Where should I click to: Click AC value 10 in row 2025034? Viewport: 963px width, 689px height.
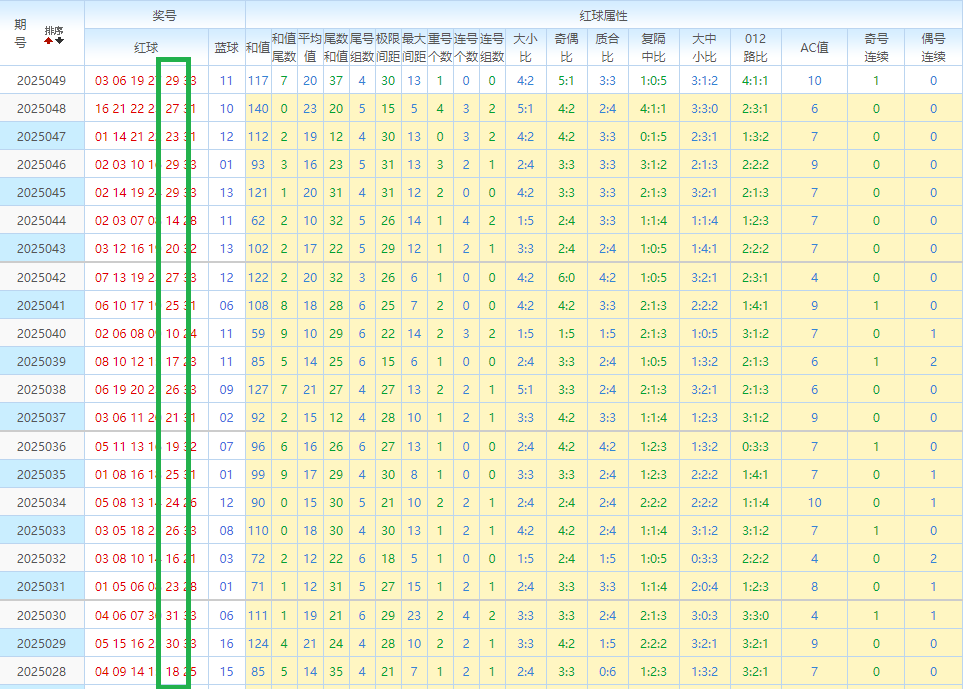814,502
